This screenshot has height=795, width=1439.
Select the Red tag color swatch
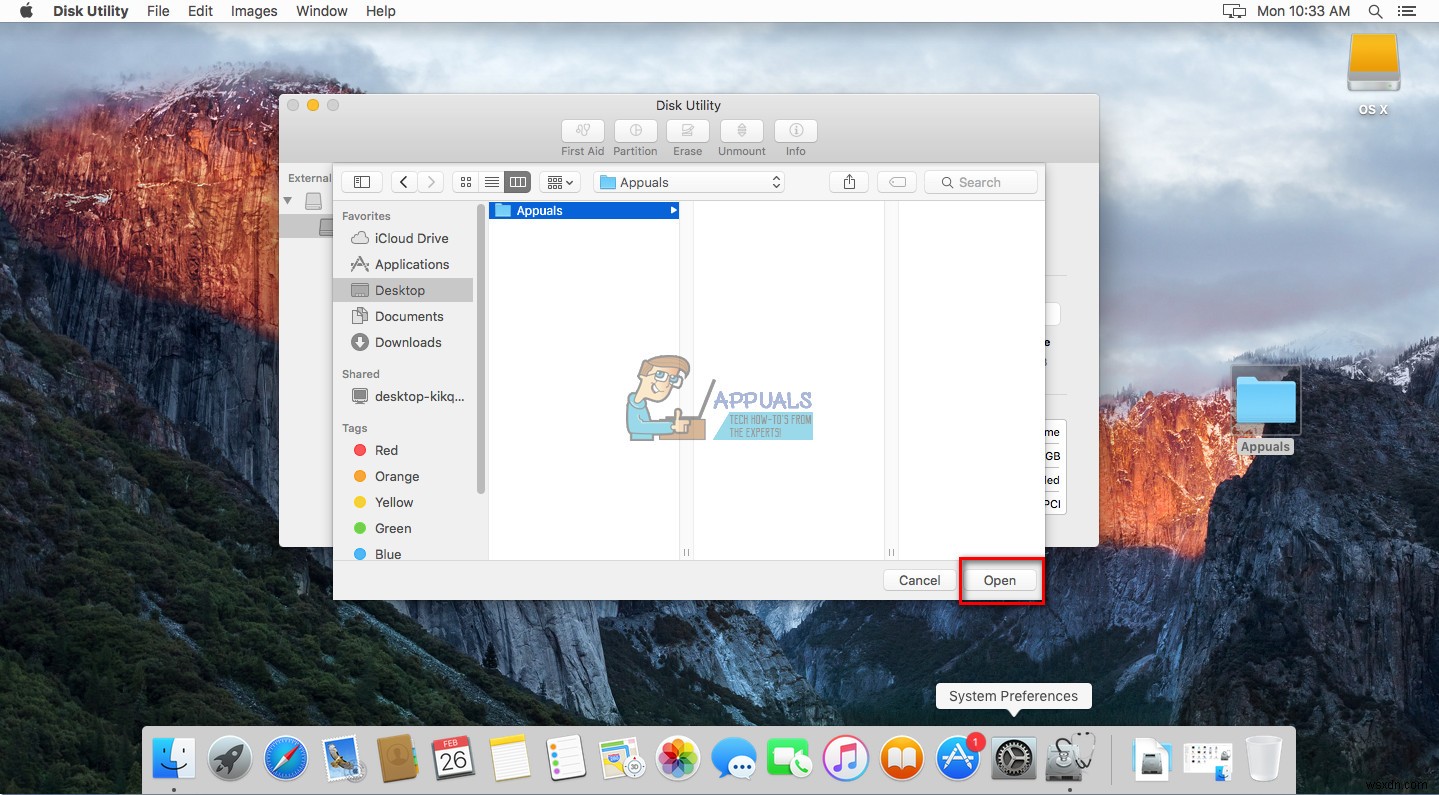coord(361,450)
